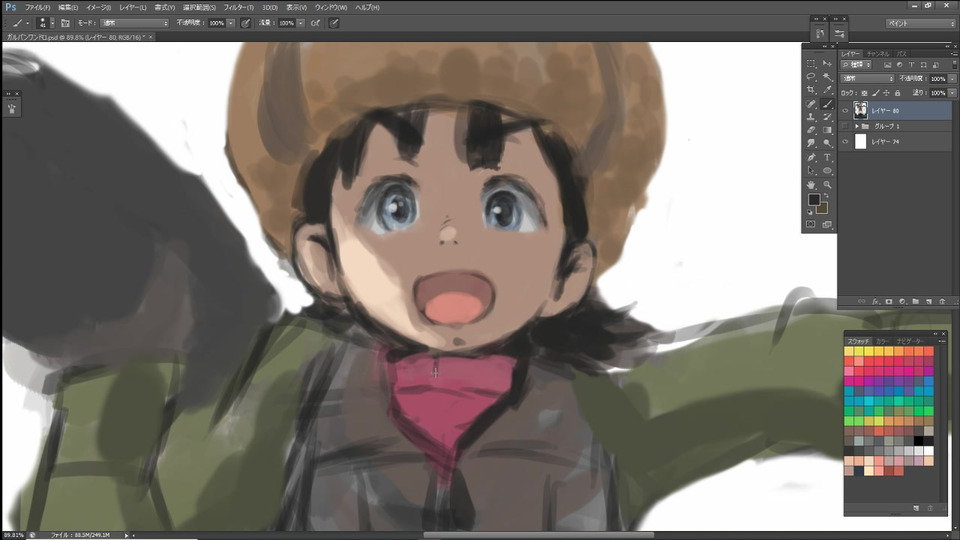Screen dimensions: 960x540
Task: Switch to the ナビゲーター tab
Action: tap(910, 341)
